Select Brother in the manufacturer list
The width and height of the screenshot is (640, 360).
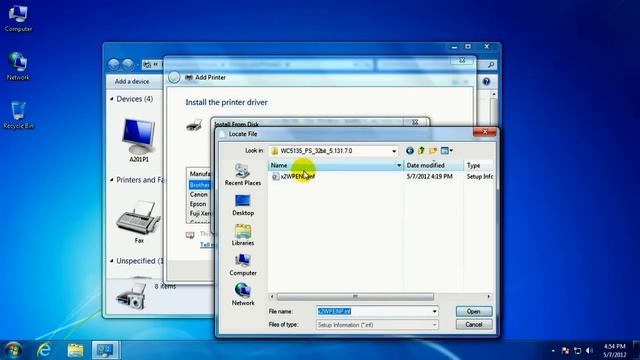pos(200,185)
